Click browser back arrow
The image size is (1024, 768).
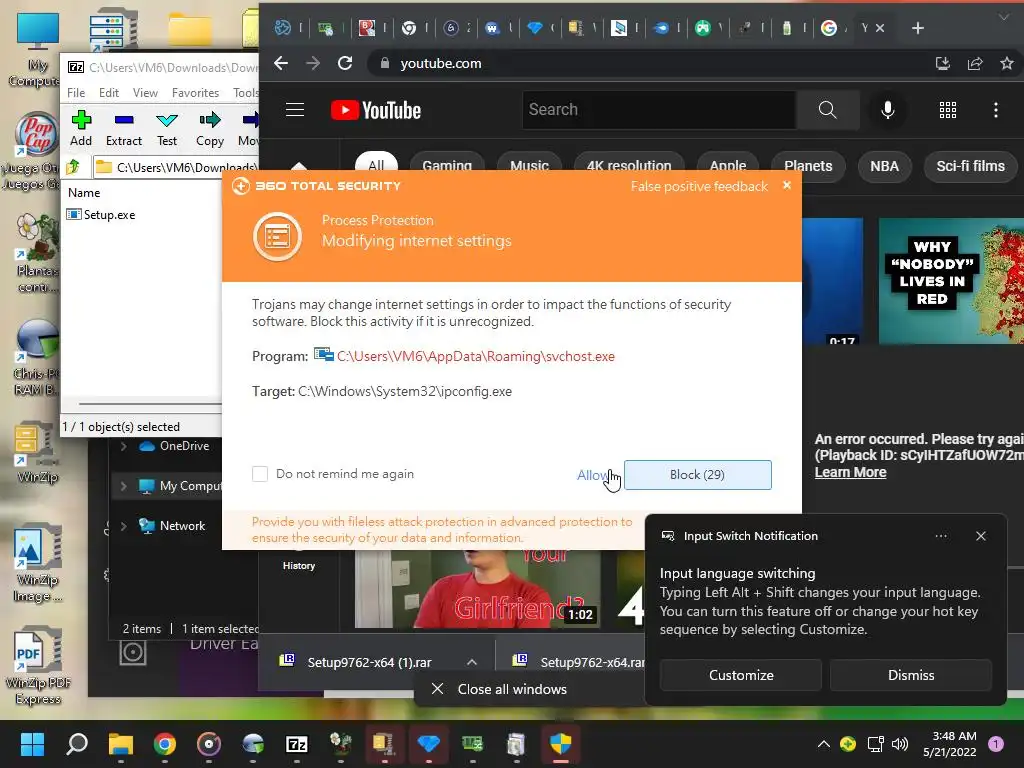[281, 63]
